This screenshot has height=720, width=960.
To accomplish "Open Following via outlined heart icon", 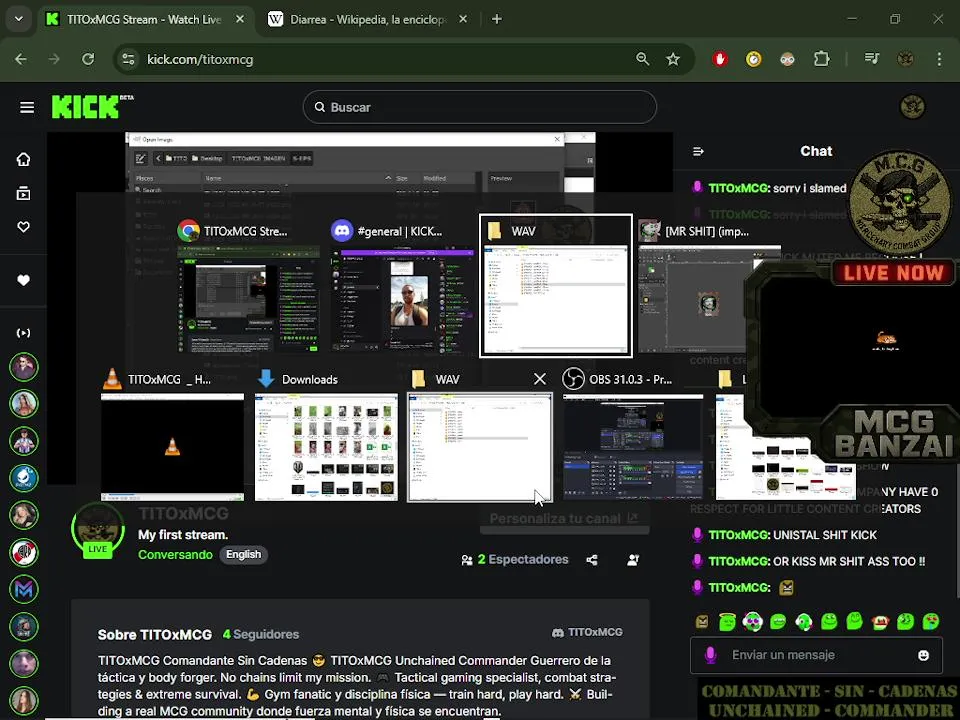I will 23,227.
